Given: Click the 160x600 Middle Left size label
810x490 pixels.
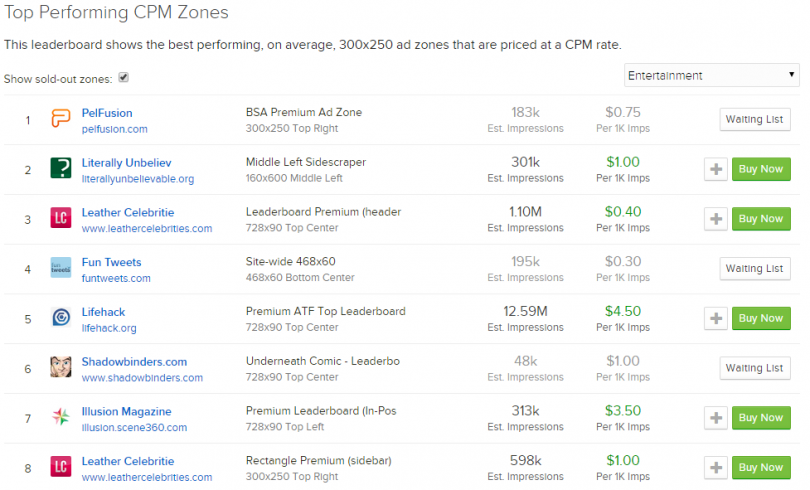Looking at the screenshot, I should click(294, 178).
